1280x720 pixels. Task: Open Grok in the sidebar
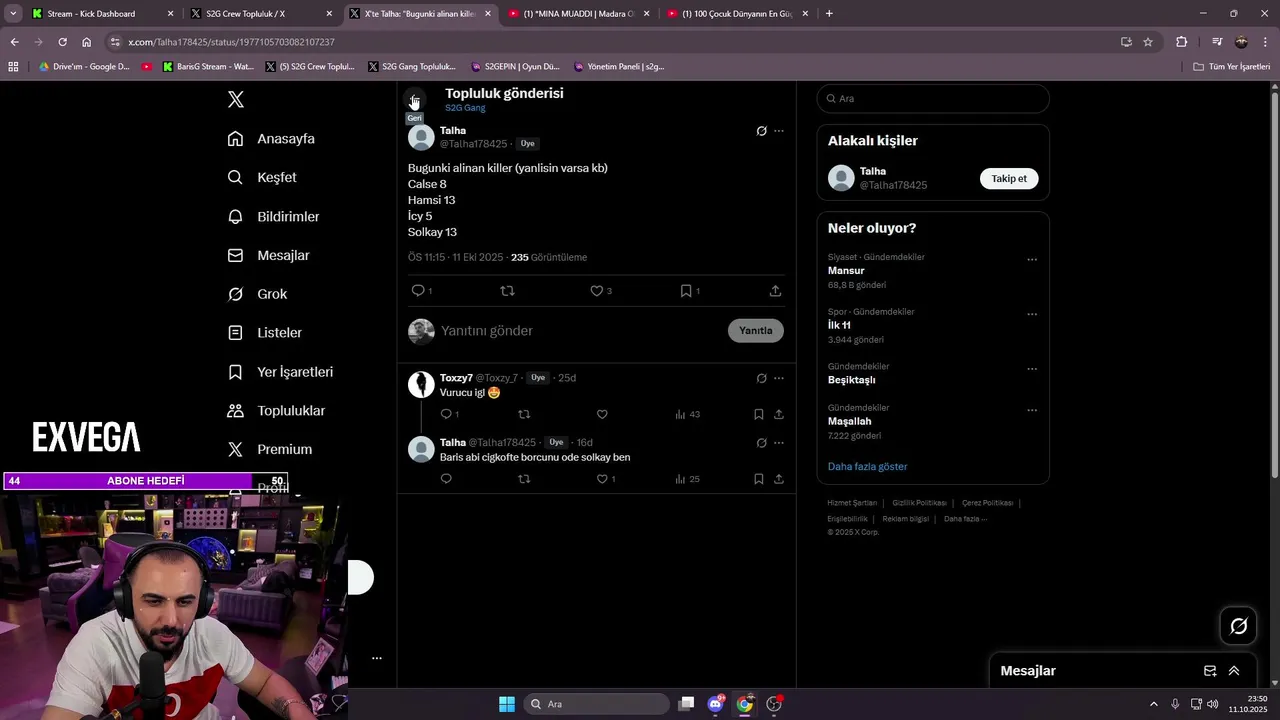click(x=257, y=294)
